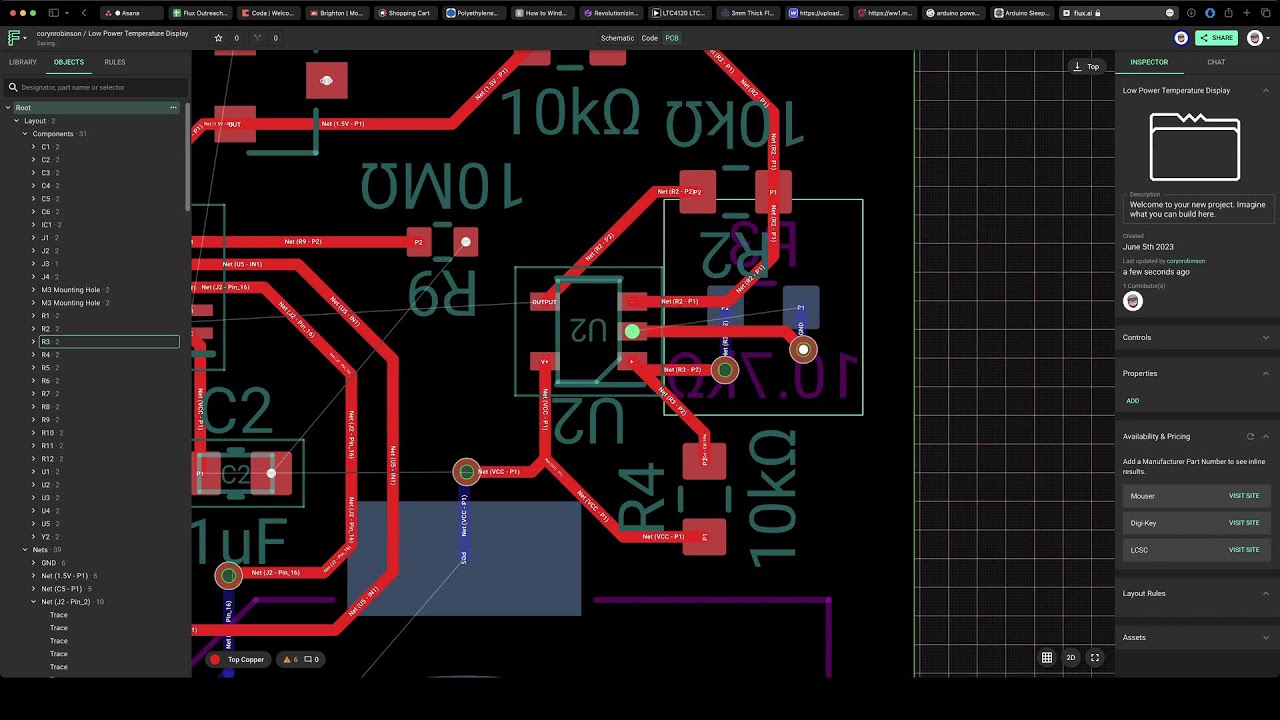Add a new property
The width and height of the screenshot is (1280, 720).
(1133, 401)
